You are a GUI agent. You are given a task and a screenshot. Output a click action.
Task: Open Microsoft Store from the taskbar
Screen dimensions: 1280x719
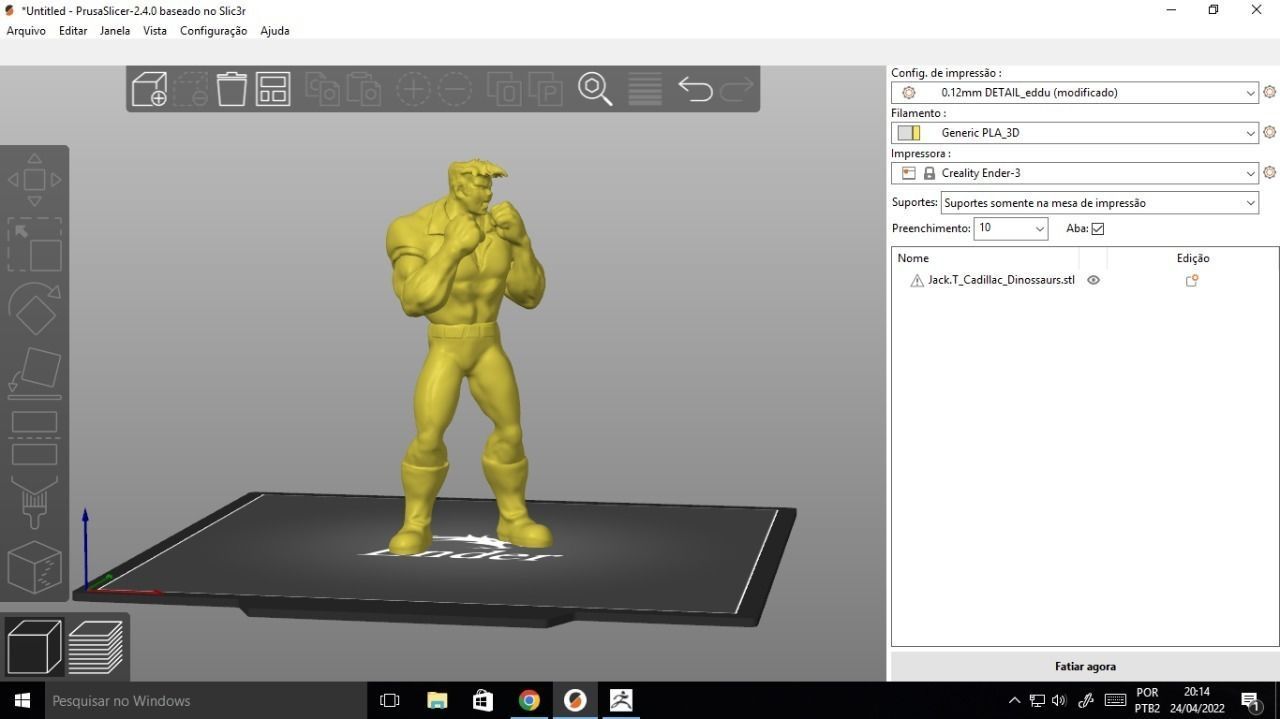pos(483,700)
